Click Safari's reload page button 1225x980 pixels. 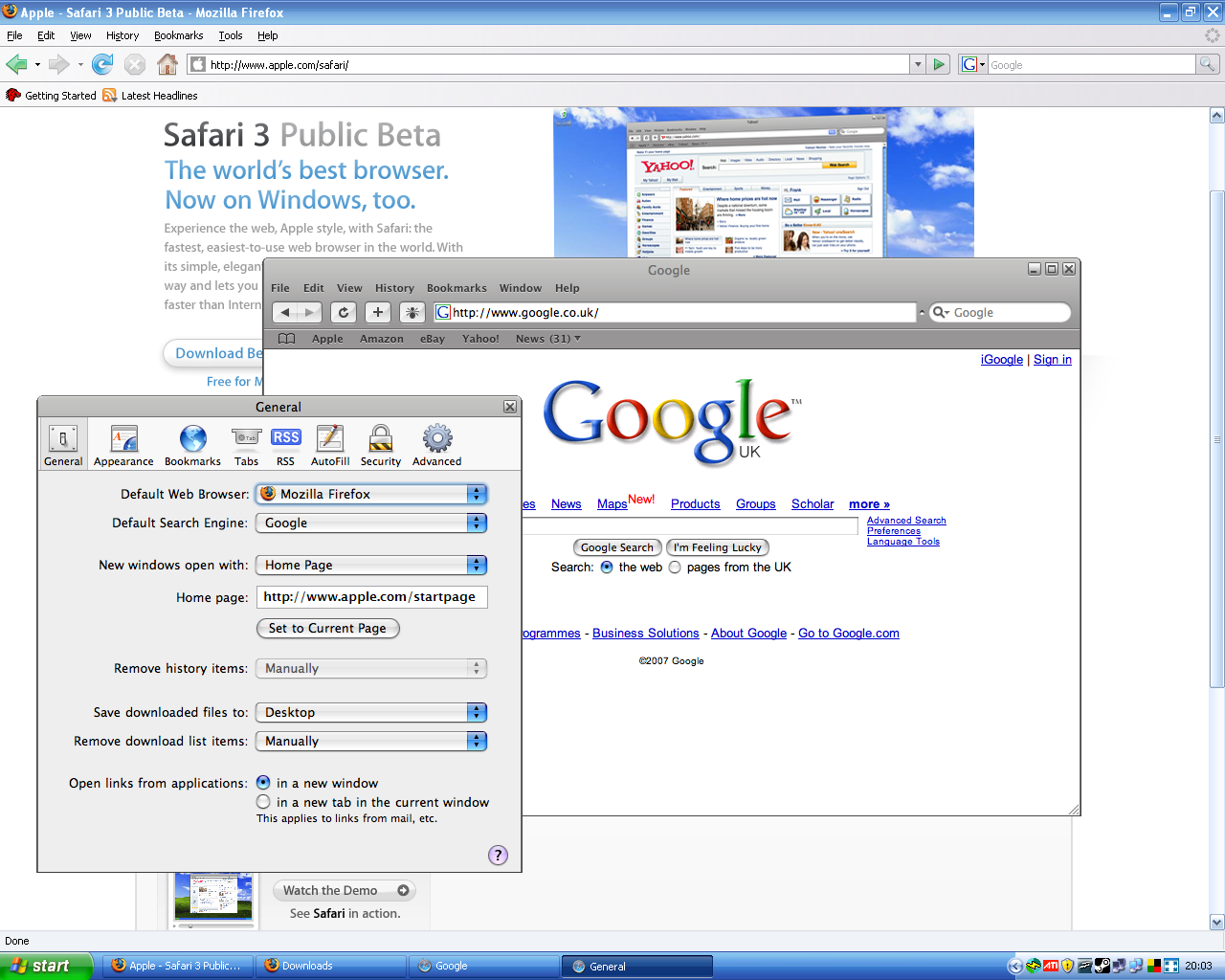point(344,312)
